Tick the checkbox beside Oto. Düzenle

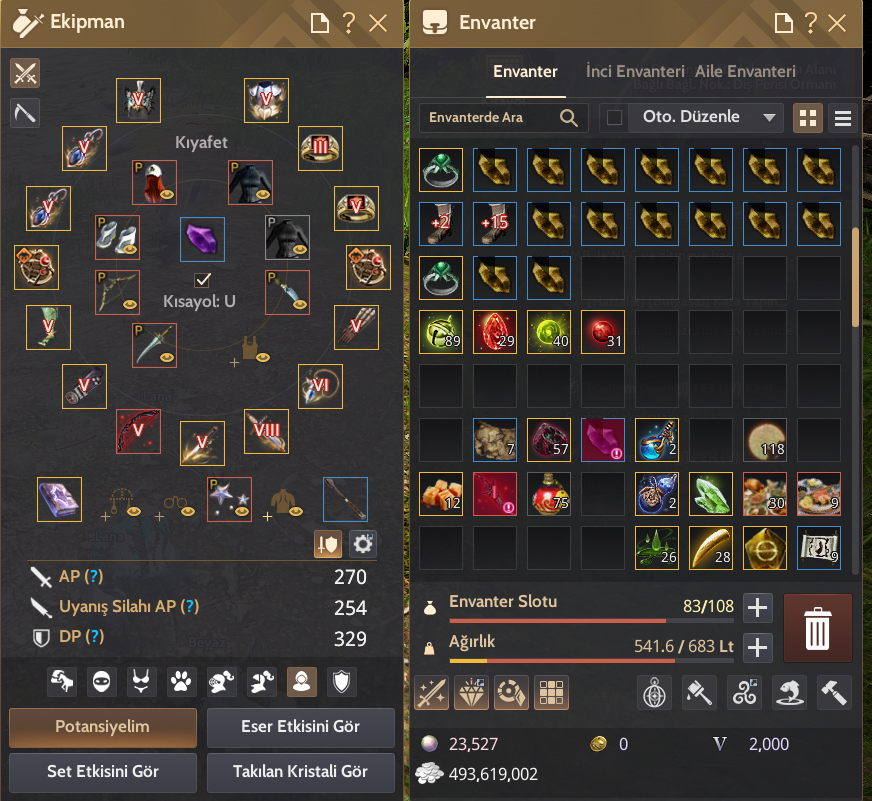coord(614,117)
